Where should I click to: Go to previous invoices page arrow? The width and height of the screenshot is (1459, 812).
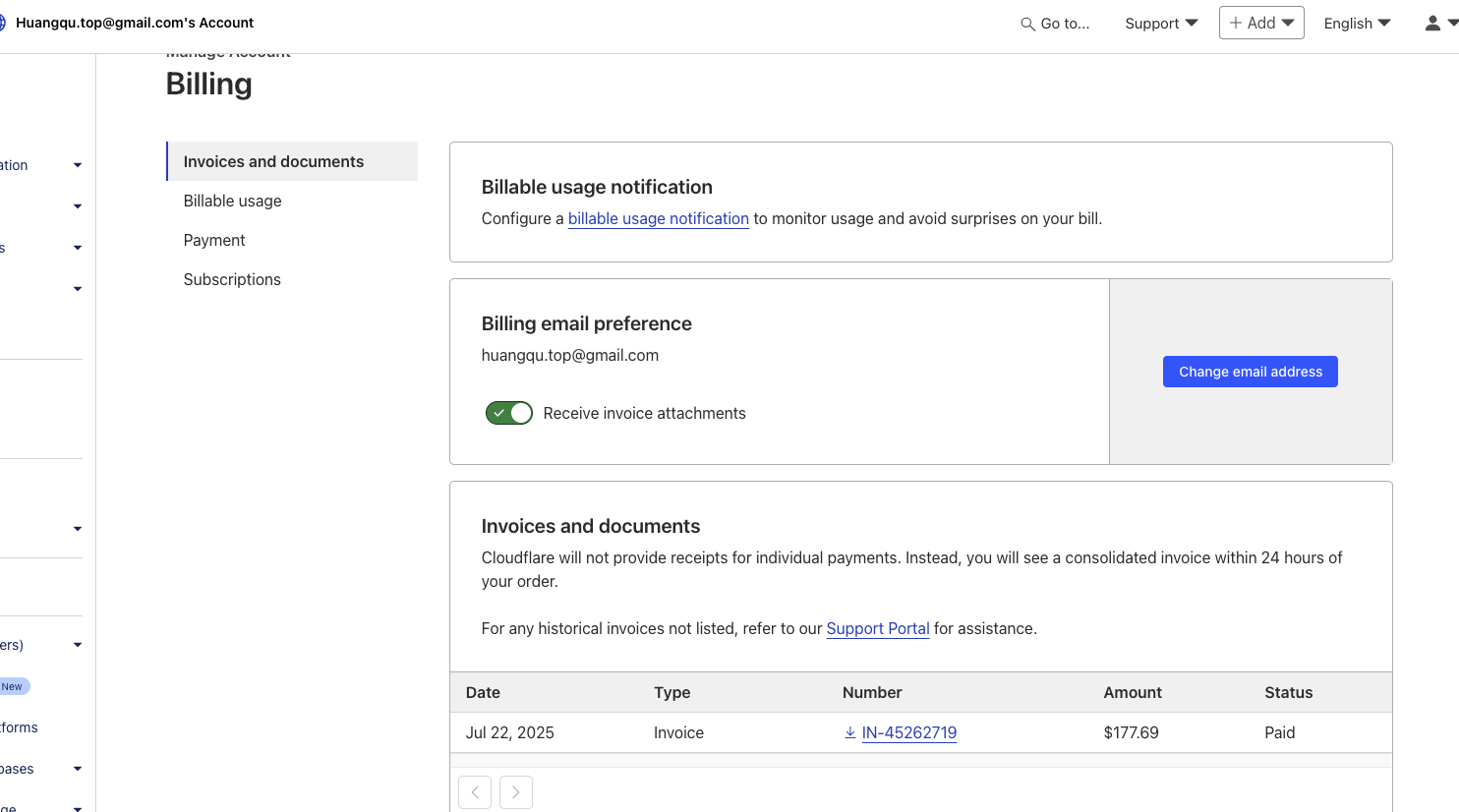click(475, 792)
